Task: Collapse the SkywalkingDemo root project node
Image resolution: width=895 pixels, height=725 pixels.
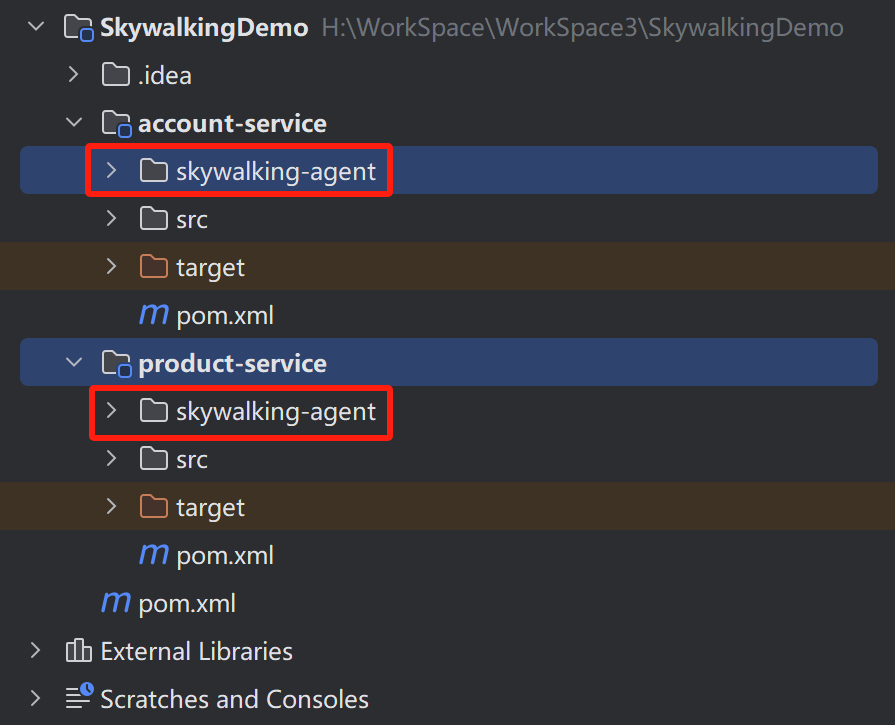Action: 36,26
